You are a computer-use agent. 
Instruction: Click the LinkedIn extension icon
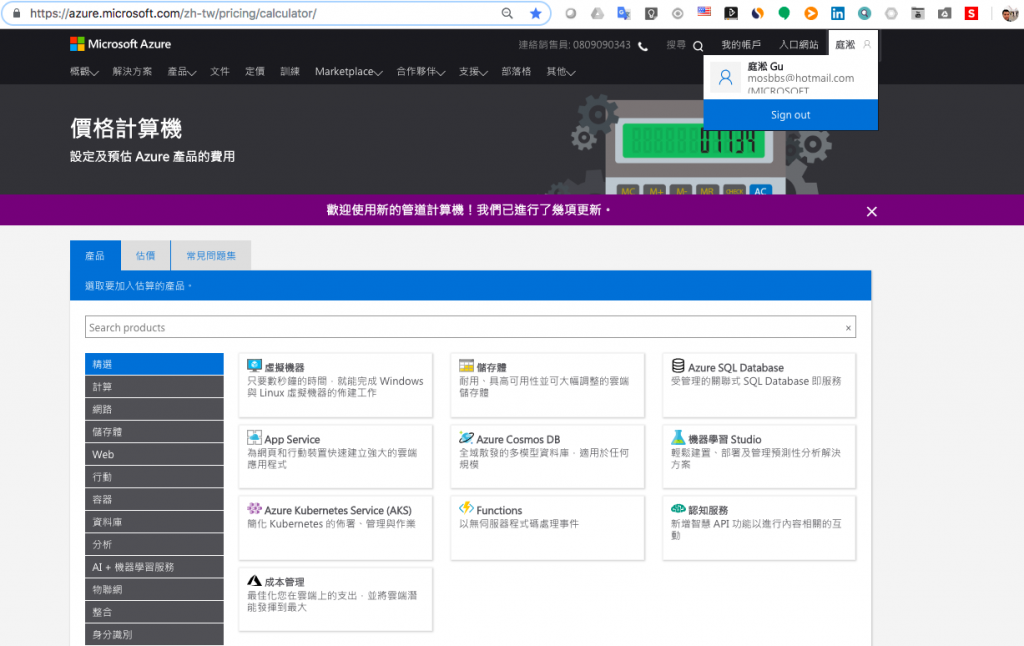pyautogui.click(x=837, y=13)
